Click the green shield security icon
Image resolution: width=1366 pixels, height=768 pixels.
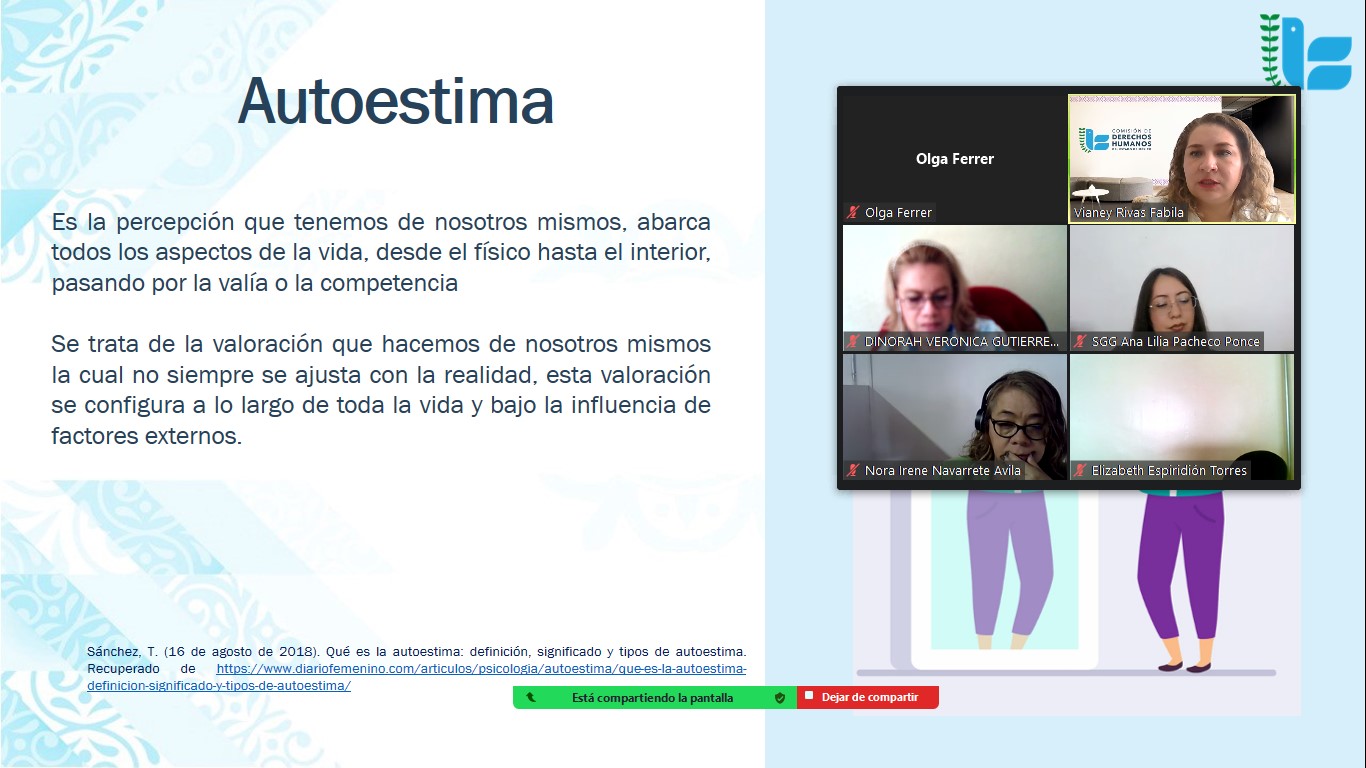(780, 698)
